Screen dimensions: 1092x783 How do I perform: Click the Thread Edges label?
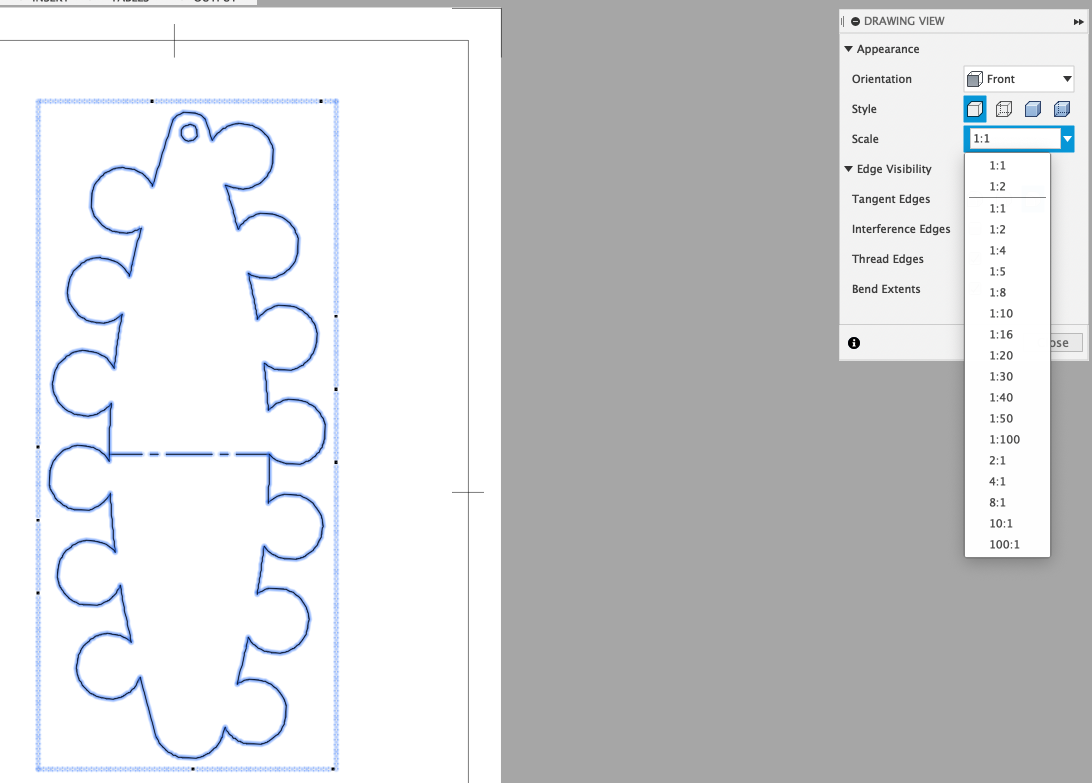[x=887, y=258]
